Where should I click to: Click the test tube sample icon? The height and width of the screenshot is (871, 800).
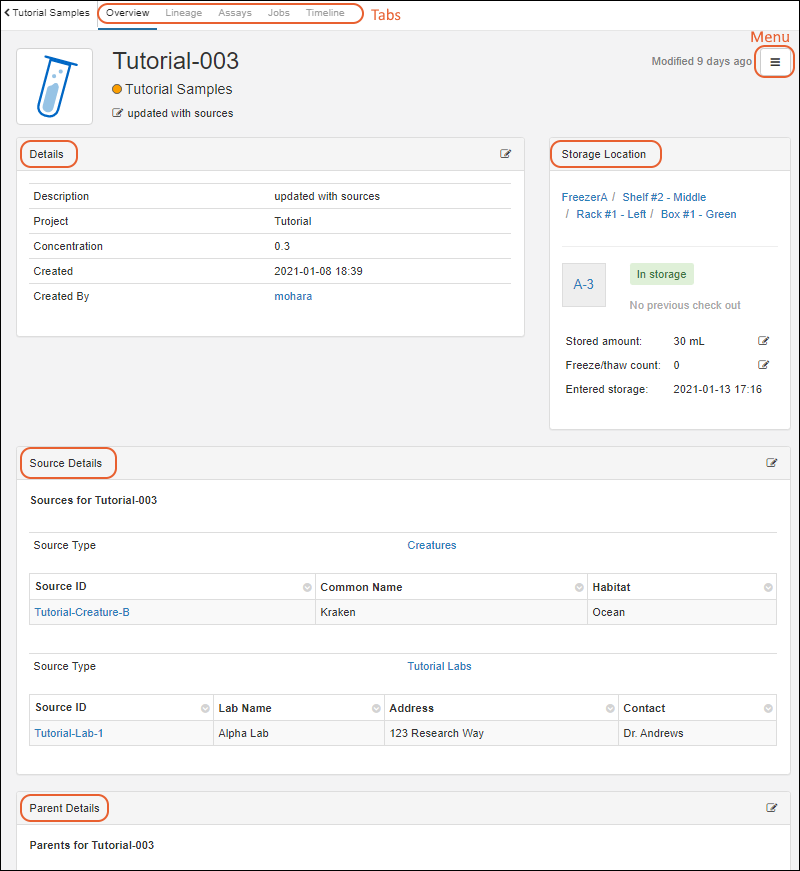(55, 86)
